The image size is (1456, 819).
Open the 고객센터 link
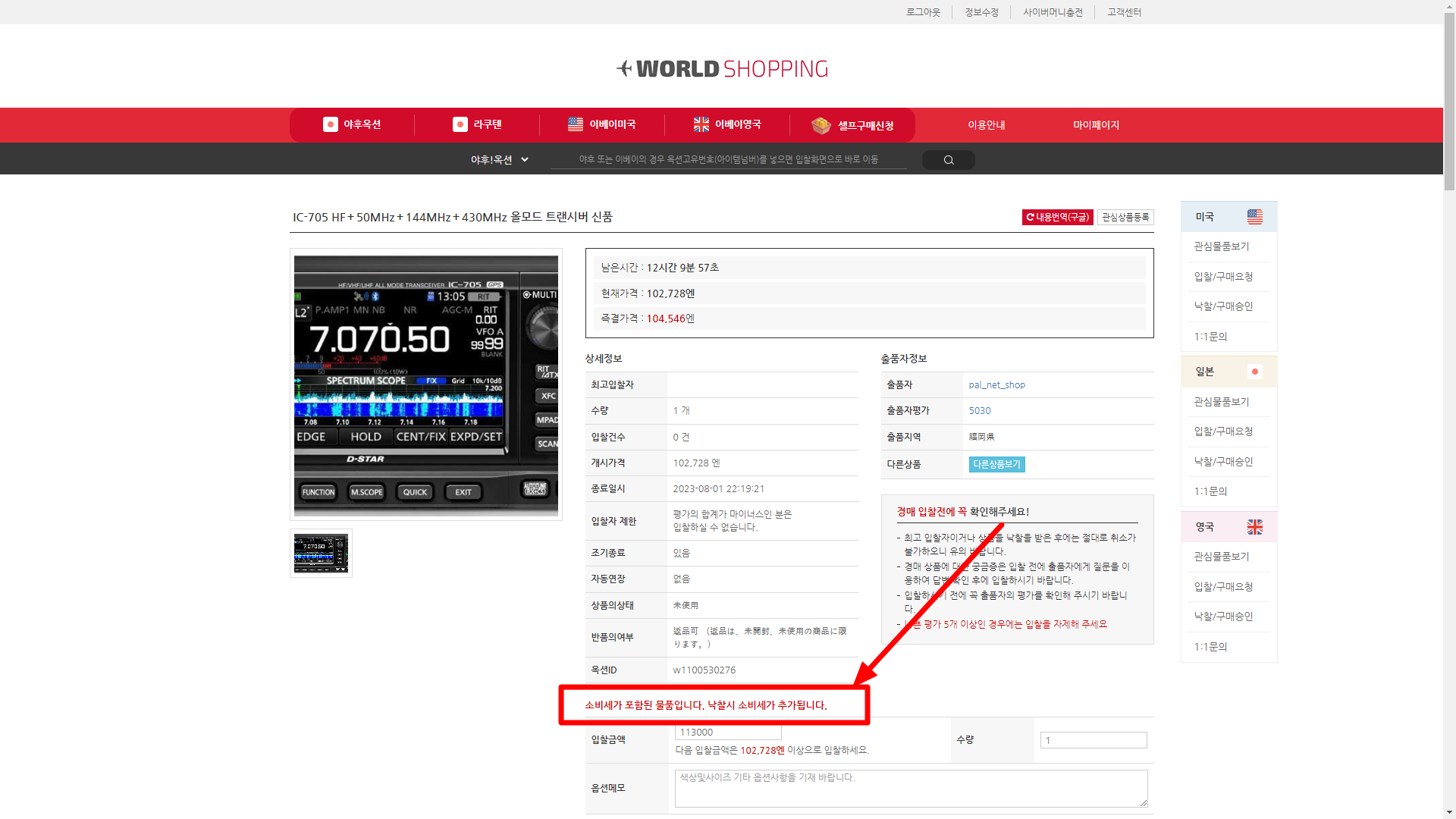pyautogui.click(x=1124, y=12)
